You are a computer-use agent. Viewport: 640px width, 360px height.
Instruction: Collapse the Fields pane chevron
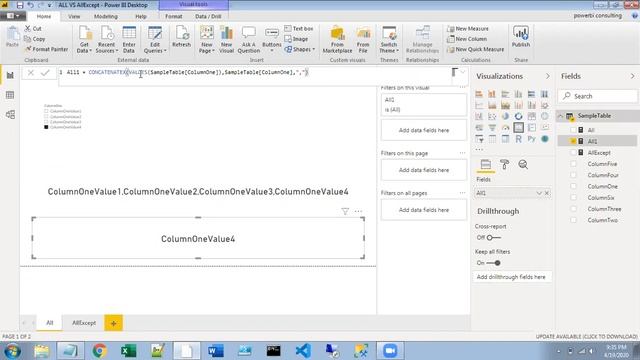632,76
